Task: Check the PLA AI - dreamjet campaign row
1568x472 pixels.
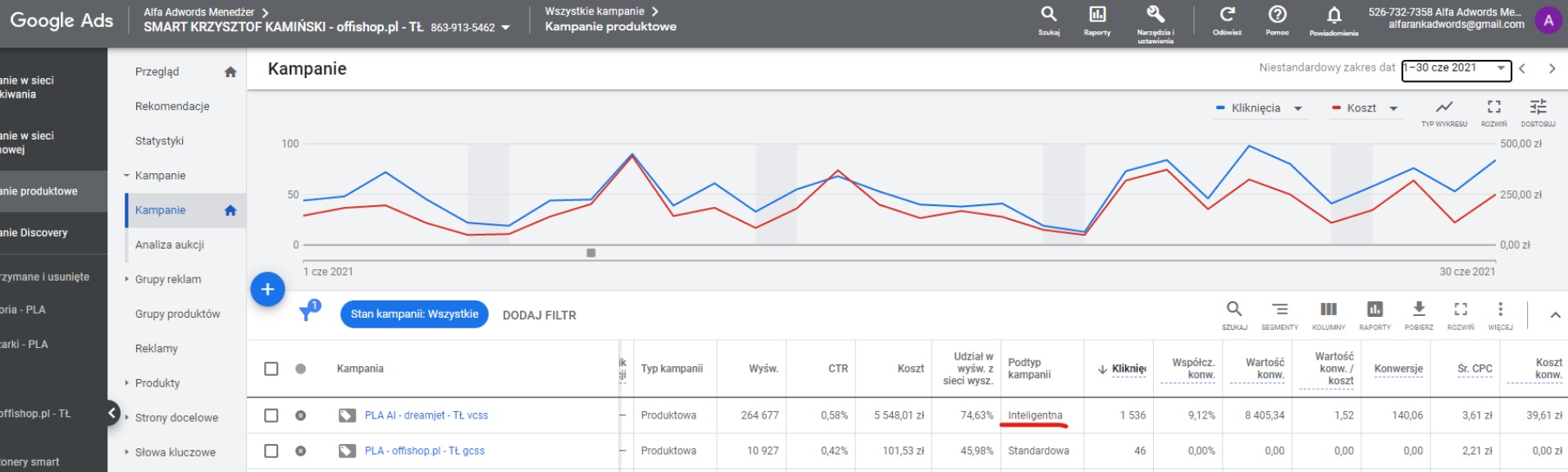Action: (271, 415)
